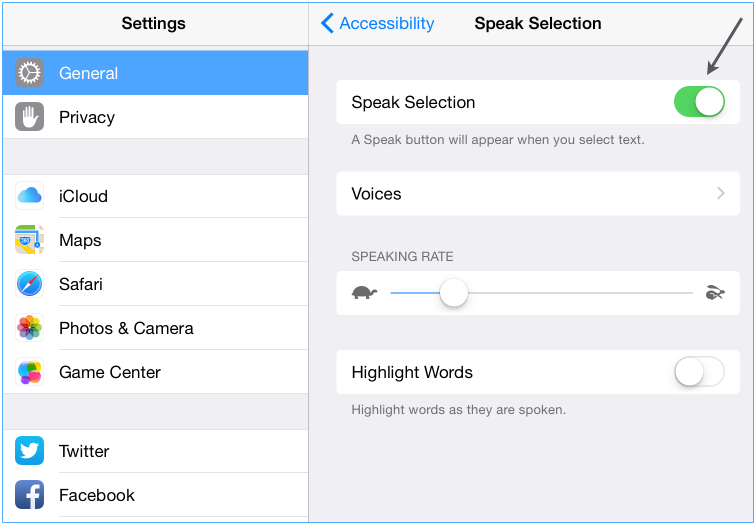Tap the Maps app icon
This screenshot has height=526, width=756.
click(x=29, y=240)
